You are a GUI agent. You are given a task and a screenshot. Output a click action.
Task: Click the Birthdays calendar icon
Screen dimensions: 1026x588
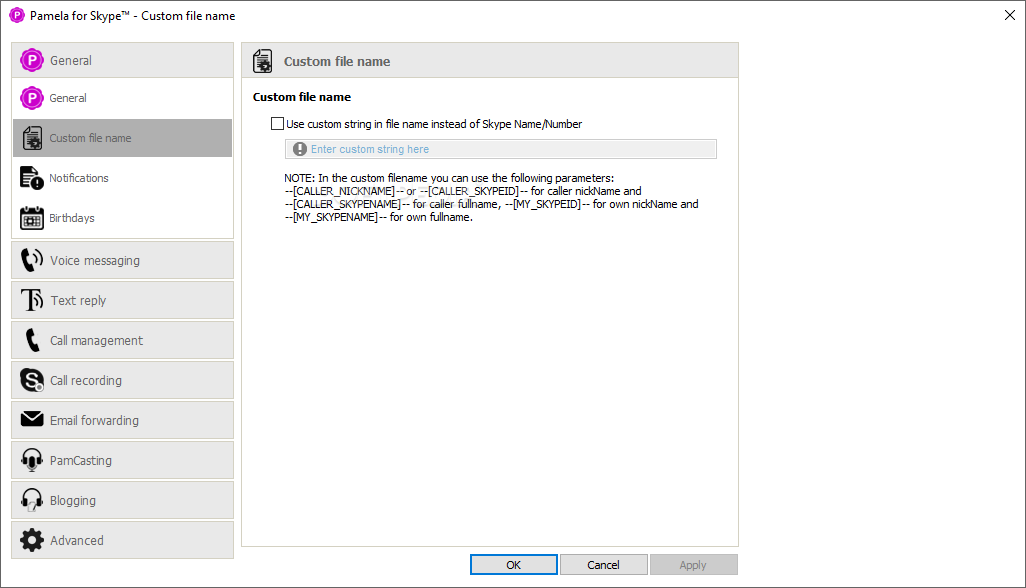click(31, 218)
